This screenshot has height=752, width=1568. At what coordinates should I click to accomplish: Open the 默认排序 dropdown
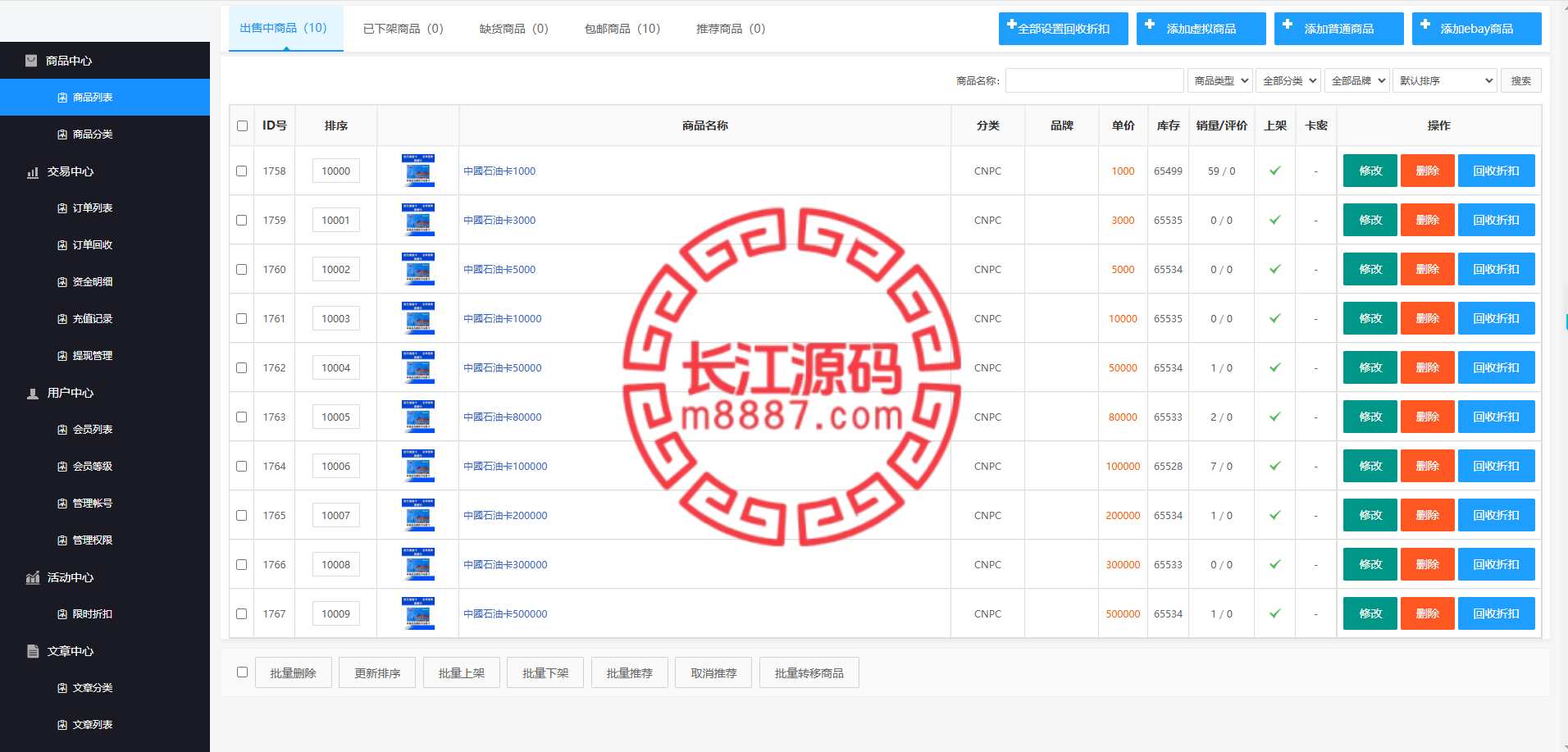1445,80
